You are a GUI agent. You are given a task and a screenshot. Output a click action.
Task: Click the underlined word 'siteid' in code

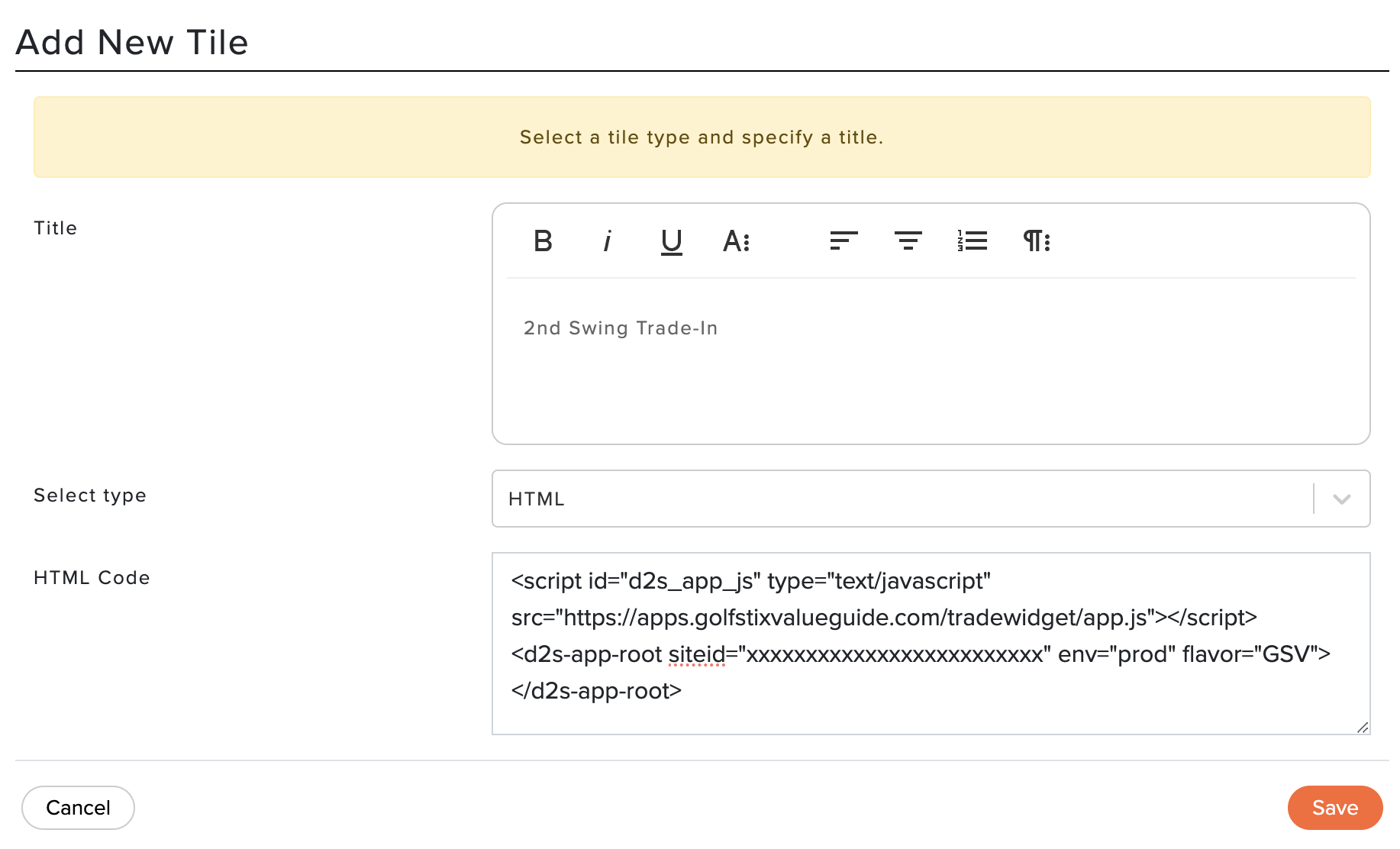696,654
